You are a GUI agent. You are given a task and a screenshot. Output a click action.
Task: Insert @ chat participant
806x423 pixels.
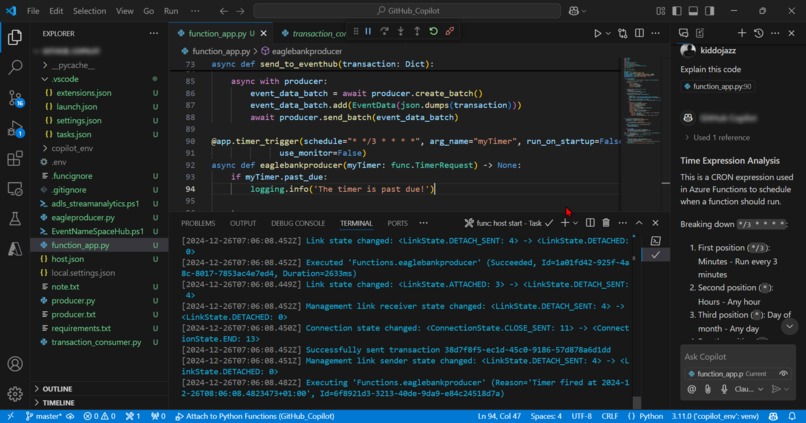pyautogui.click(x=692, y=390)
